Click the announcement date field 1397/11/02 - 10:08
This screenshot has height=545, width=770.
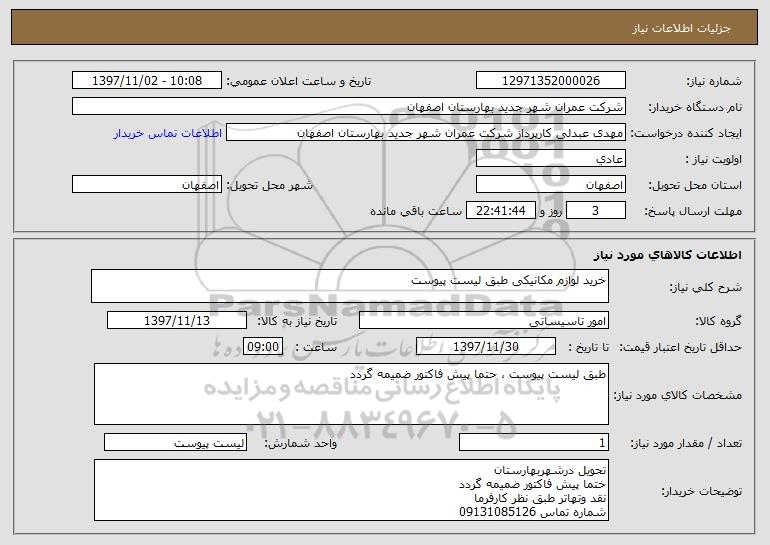tap(147, 81)
